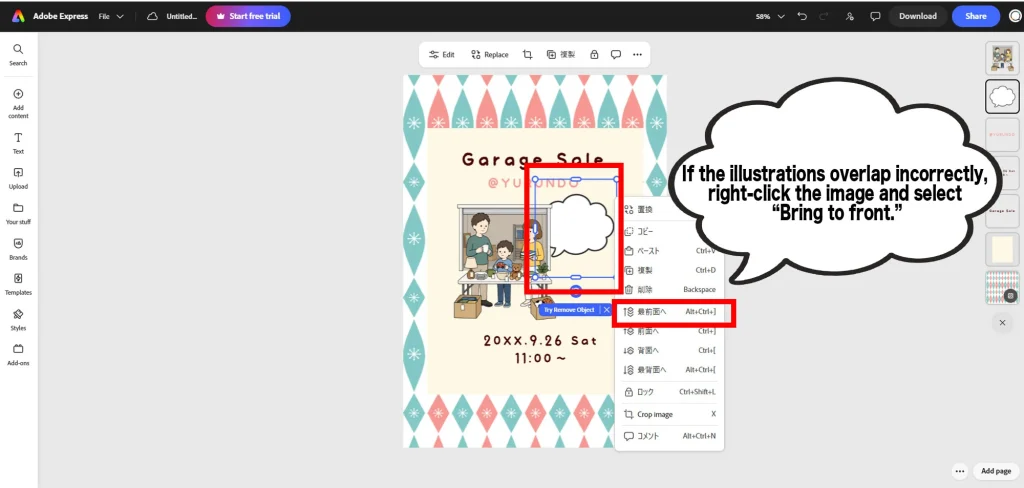1024x488 pixels.
Task: Choose コピー in the context menu
Action: click(669, 231)
